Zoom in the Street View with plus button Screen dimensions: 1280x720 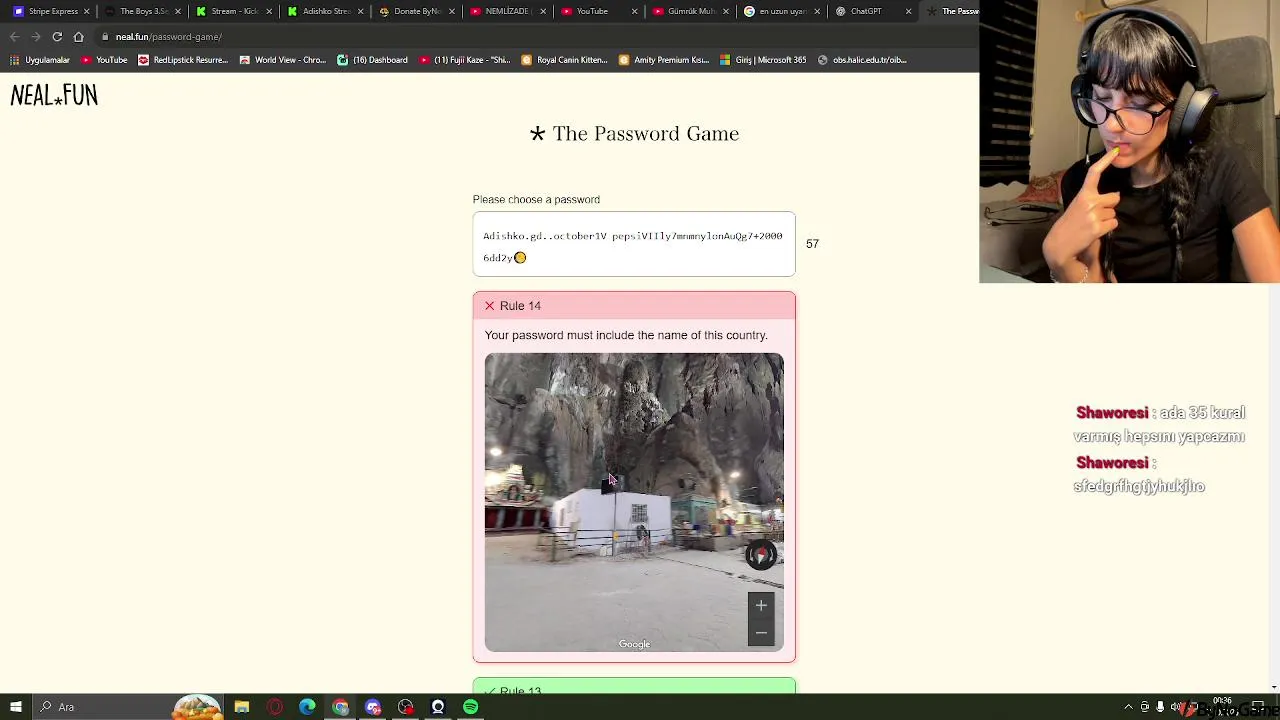[x=761, y=605]
